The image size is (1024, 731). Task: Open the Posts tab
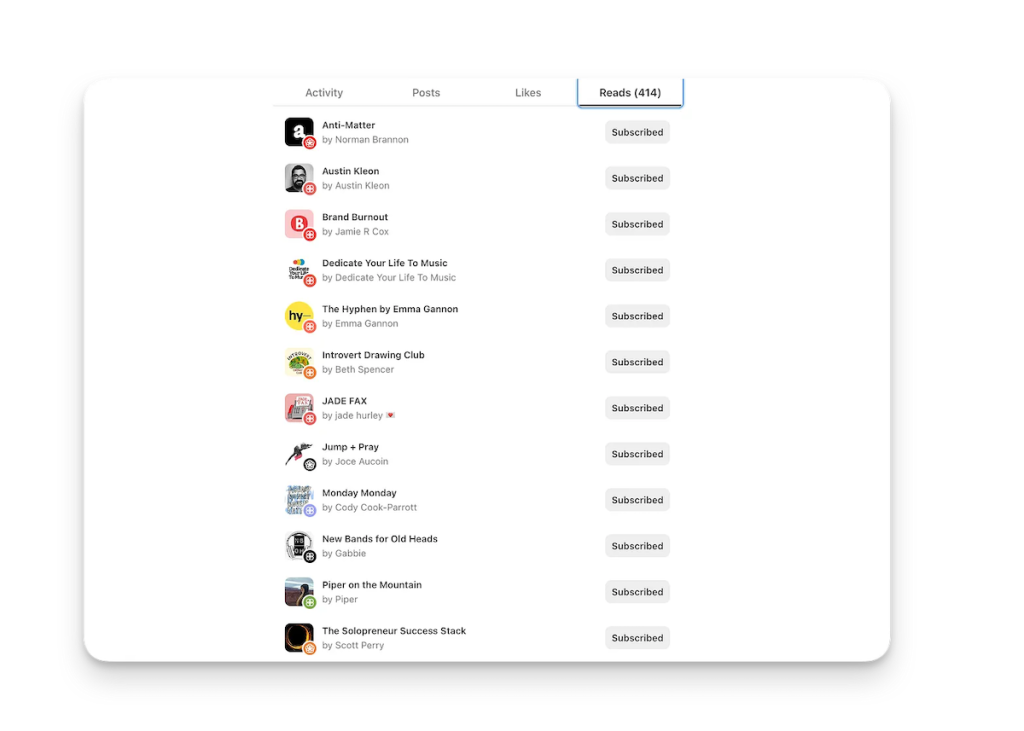point(426,93)
